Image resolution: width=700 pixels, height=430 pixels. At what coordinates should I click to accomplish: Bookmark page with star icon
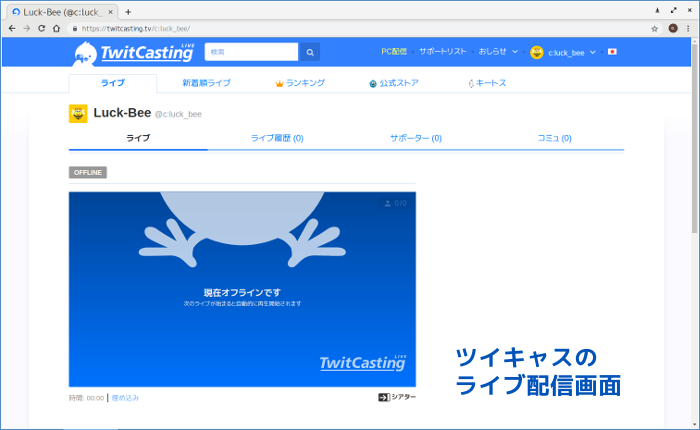click(x=654, y=29)
